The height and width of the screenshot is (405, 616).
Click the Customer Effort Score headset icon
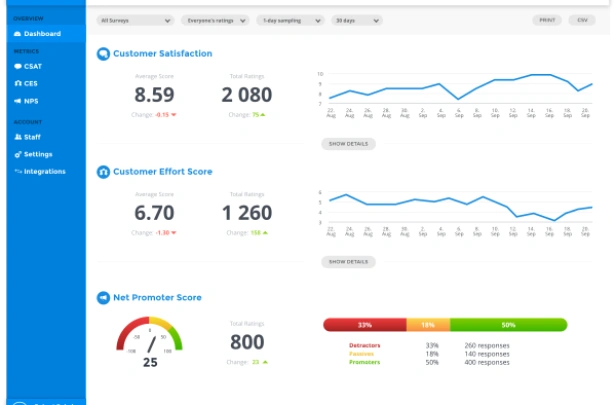pos(103,172)
